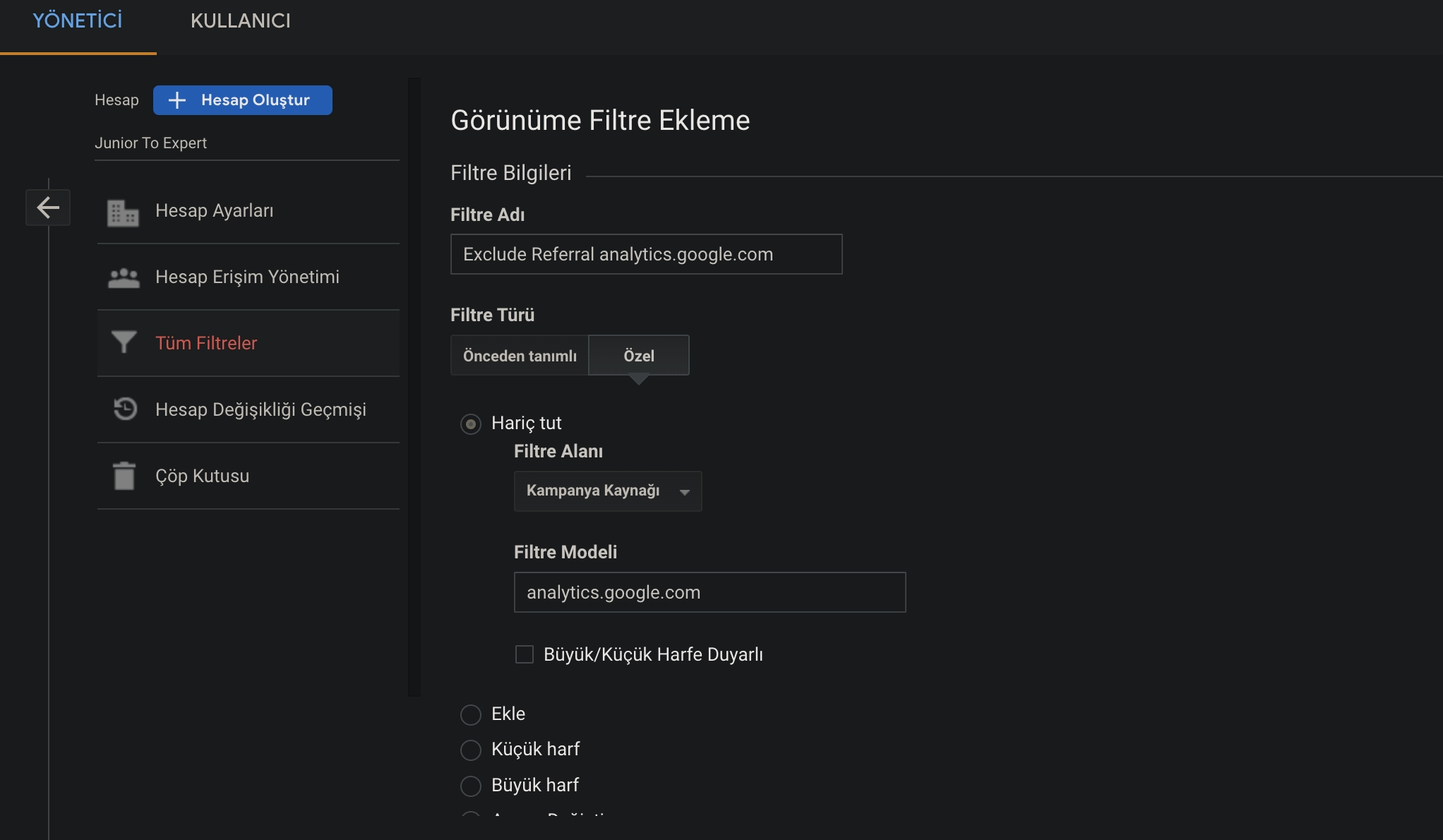
Task: Click the people icon for Hesap Erişim Yönetimi
Action: pos(124,277)
